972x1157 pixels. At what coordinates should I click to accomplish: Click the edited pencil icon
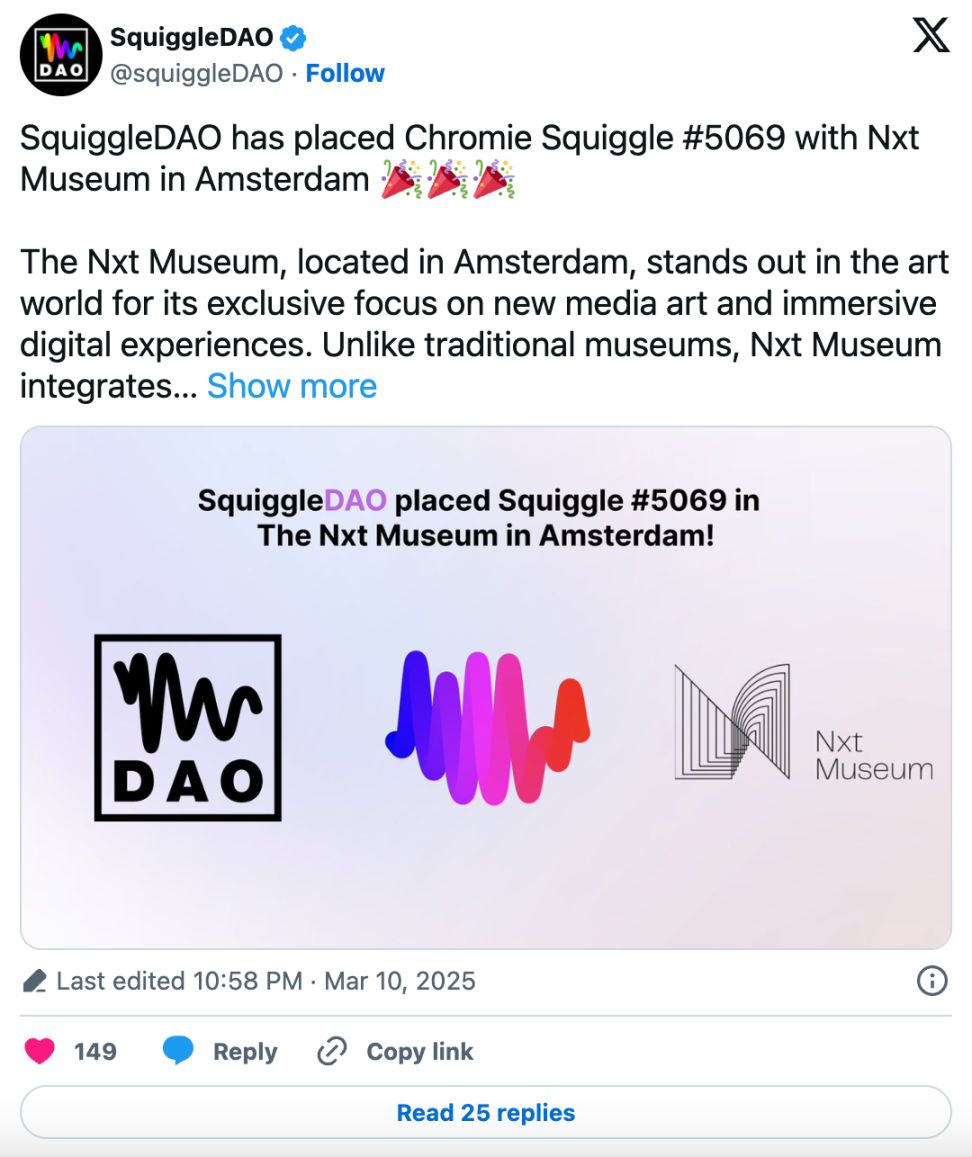pyautogui.click(x=34, y=981)
